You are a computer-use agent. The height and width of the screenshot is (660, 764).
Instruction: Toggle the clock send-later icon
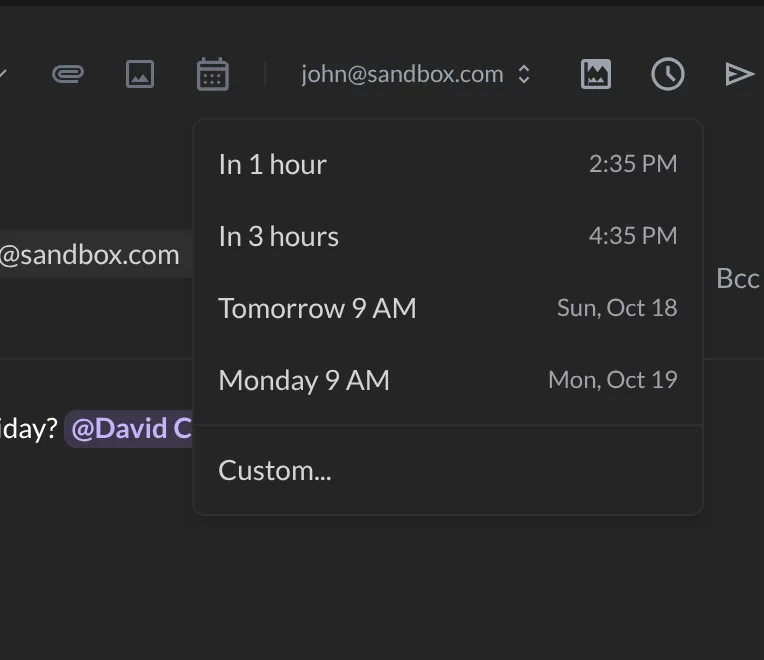point(668,74)
